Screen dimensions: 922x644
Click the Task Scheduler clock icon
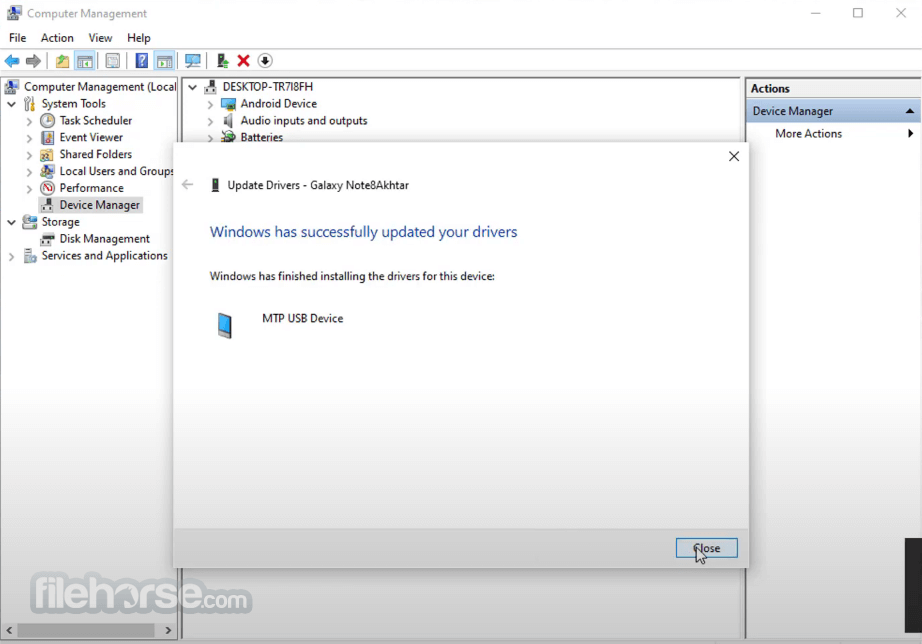[48, 121]
